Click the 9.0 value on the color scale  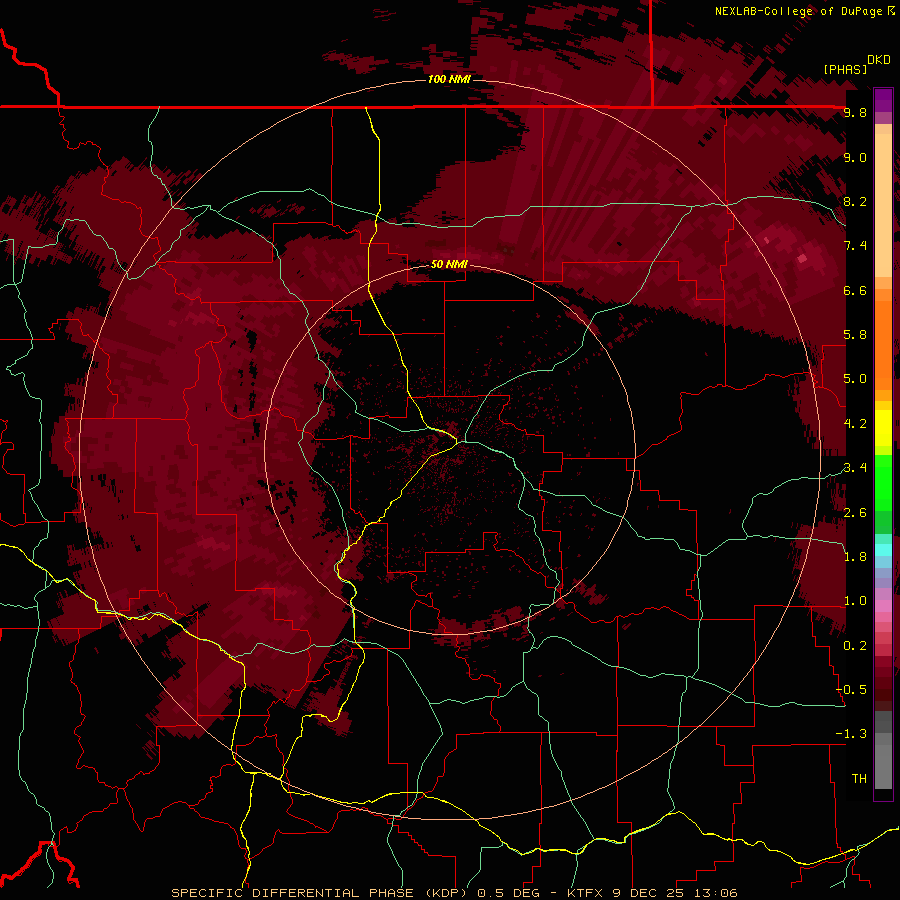pos(855,157)
